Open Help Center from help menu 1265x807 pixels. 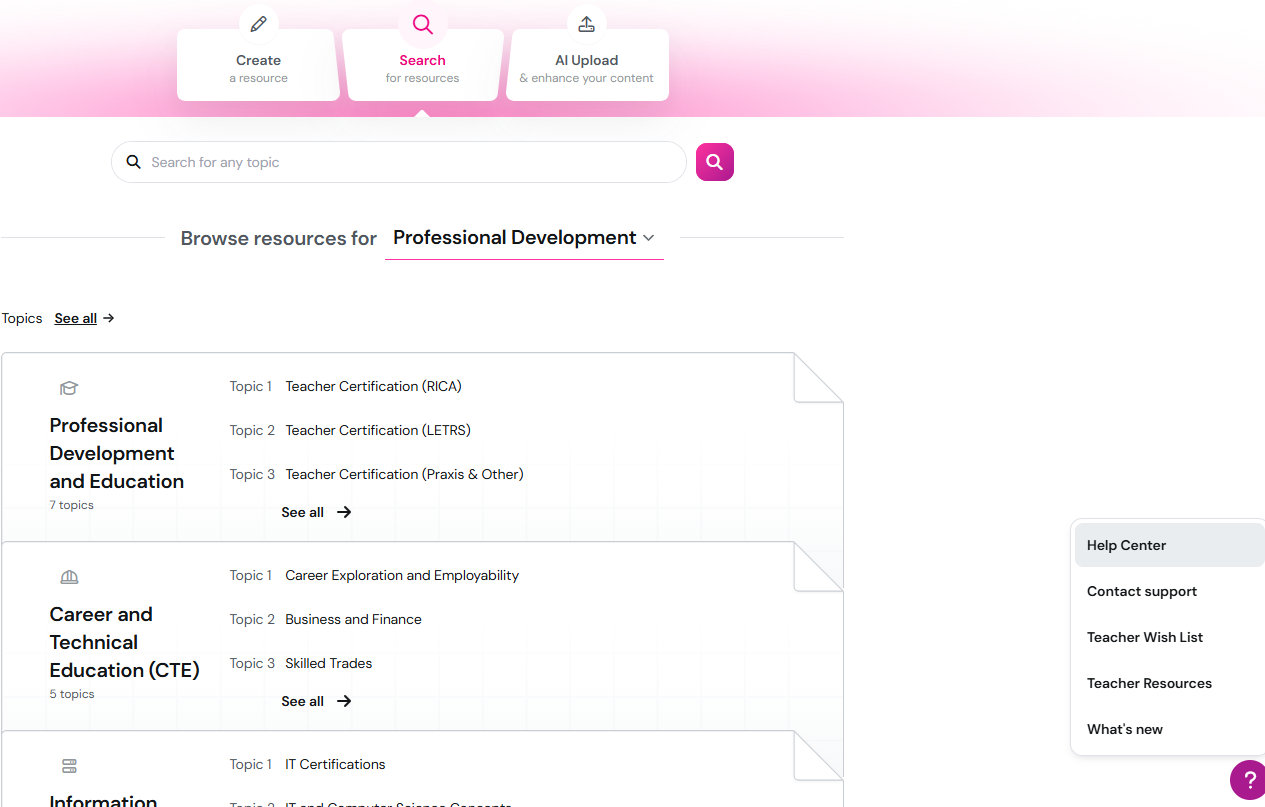click(x=1169, y=545)
